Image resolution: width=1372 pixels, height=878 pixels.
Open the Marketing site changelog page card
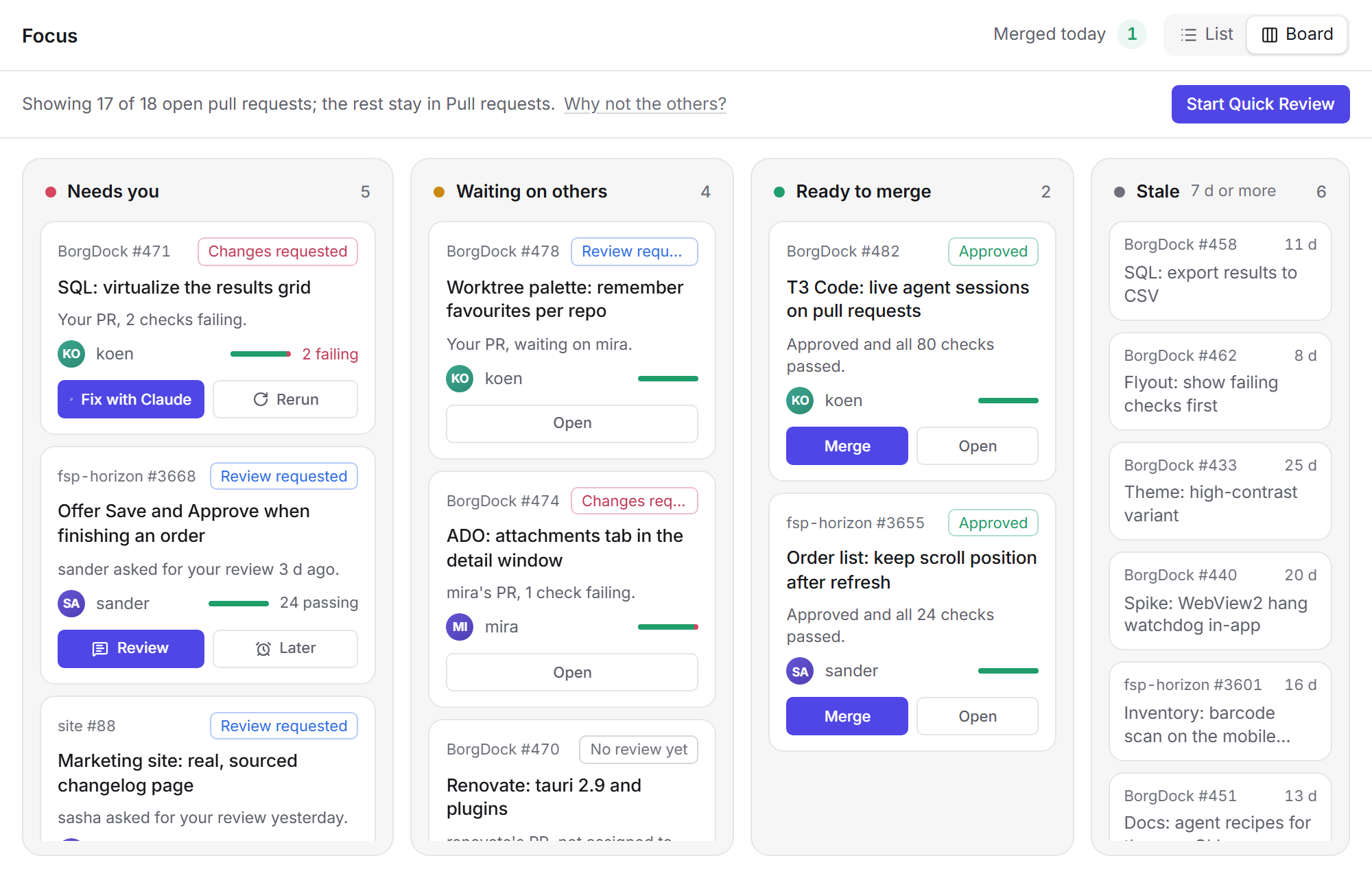coord(208,770)
